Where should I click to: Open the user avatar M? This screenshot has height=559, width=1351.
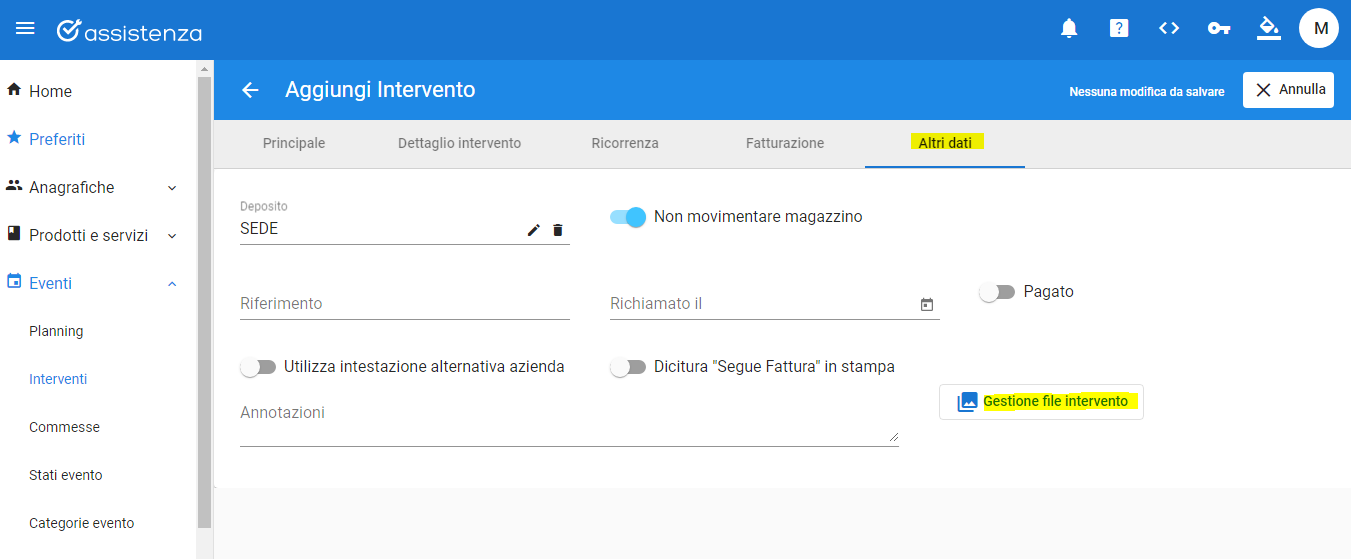1319,28
